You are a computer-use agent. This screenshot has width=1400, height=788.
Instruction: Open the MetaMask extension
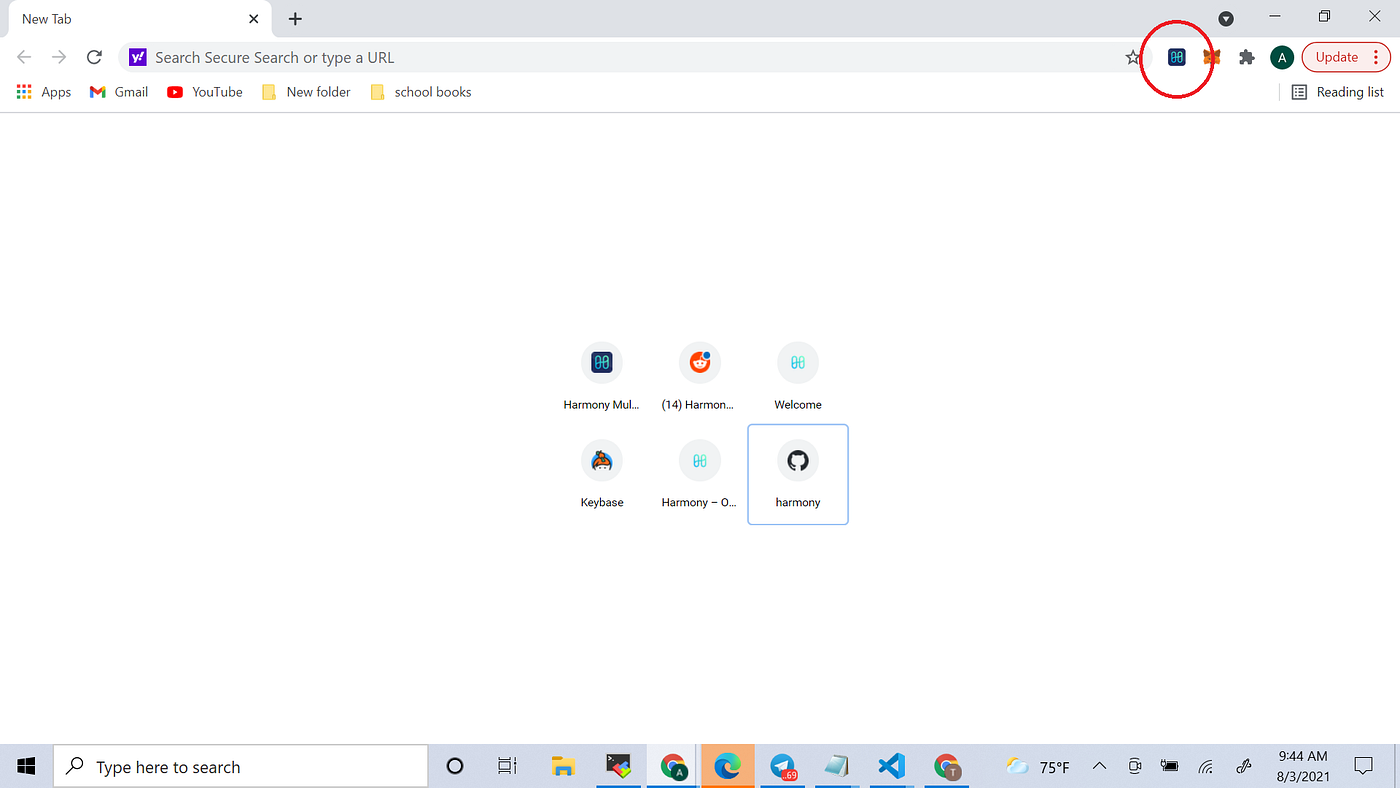click(1211, 57)
